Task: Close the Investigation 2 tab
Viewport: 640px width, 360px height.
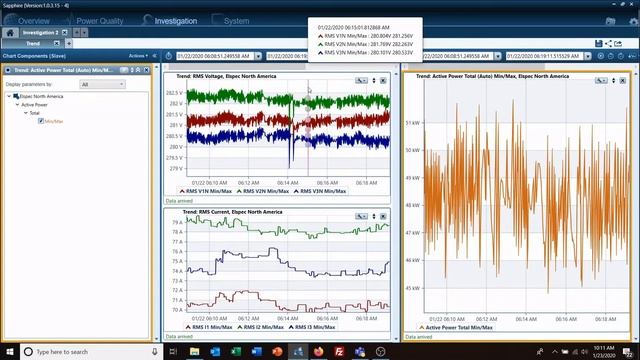Action: pyautogui.click(x=64, y=33)
